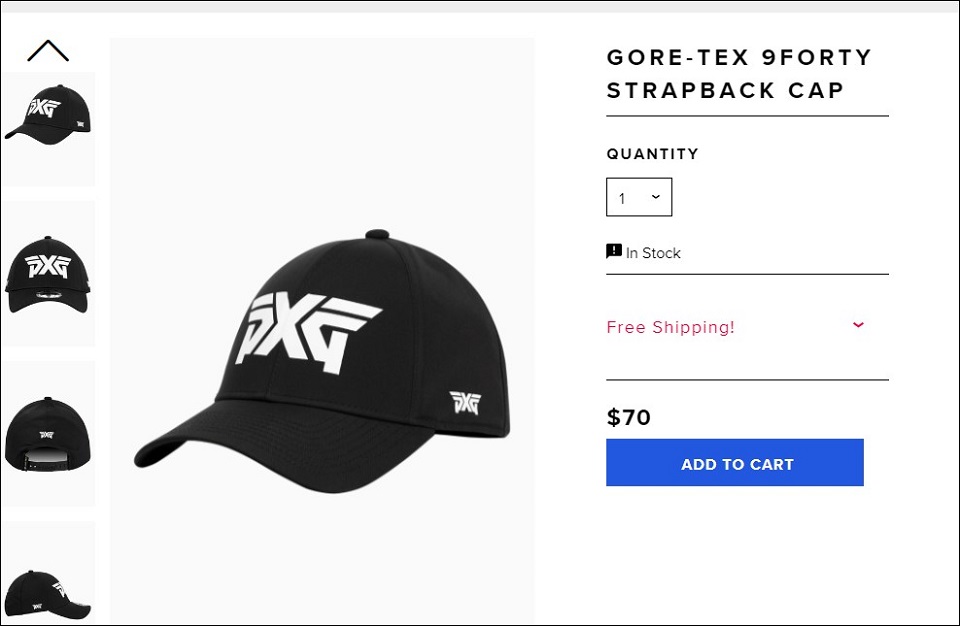Select the front-view cap thumbnail

click(x=48, y=272)
